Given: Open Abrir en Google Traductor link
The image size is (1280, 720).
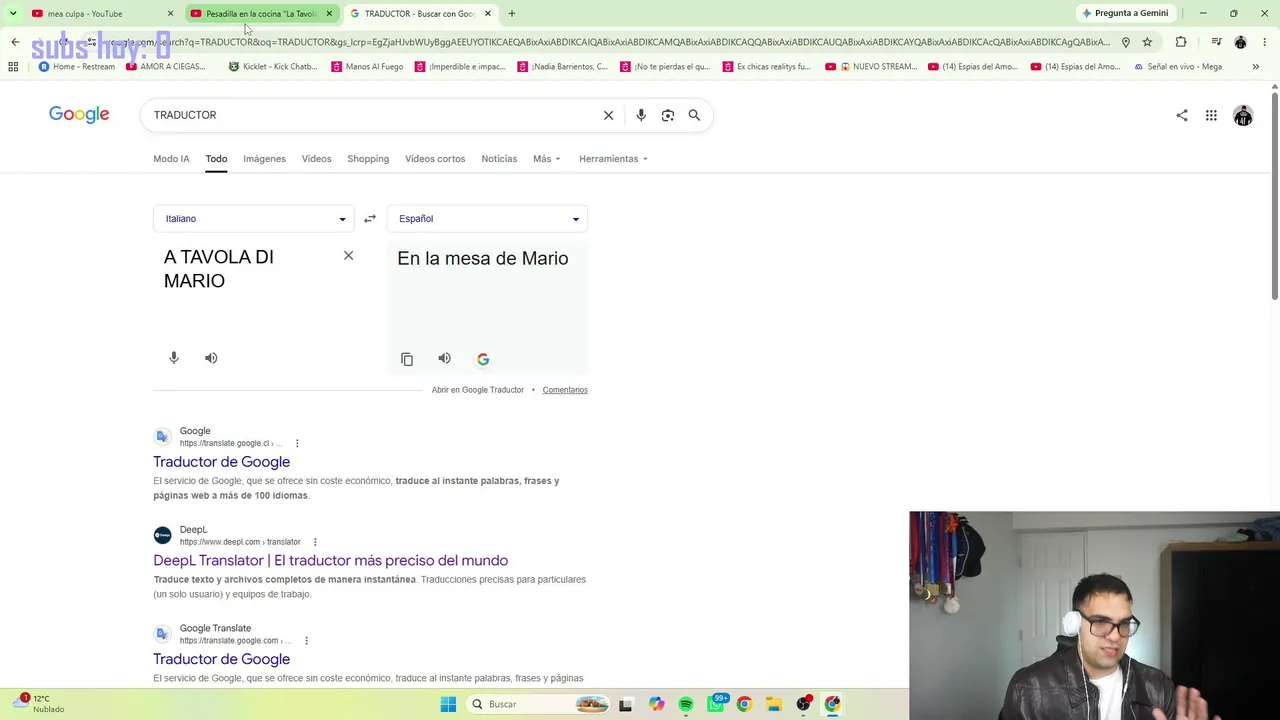Looking at the screenshot, I should pyautogui.click(x=478, y=390).
